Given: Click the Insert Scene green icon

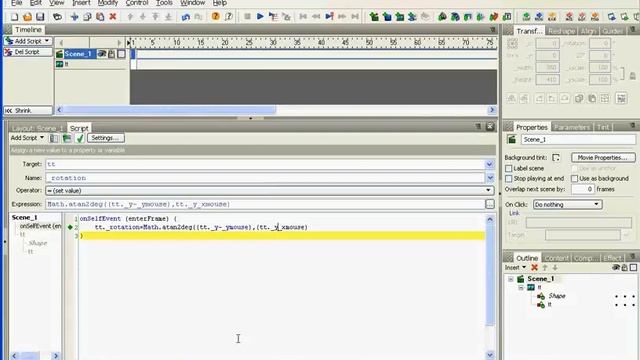Looking at the screenshot, I should click(x=374, y=17).
